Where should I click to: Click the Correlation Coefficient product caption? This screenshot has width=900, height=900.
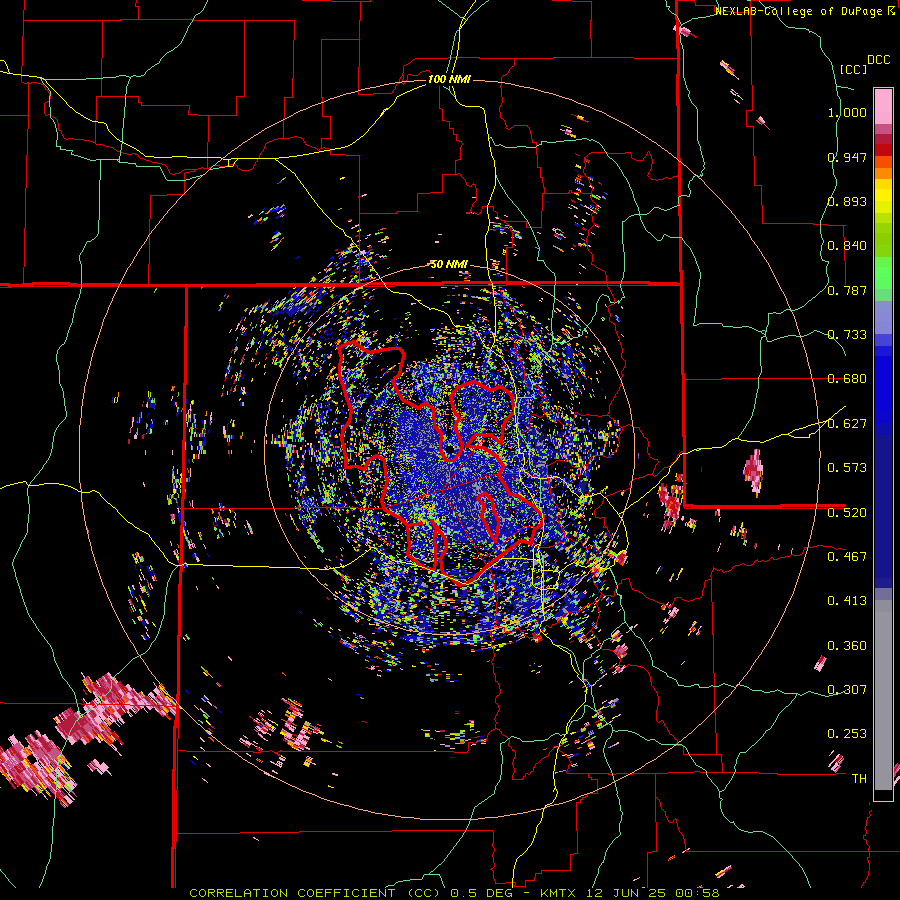coord(454,893)
